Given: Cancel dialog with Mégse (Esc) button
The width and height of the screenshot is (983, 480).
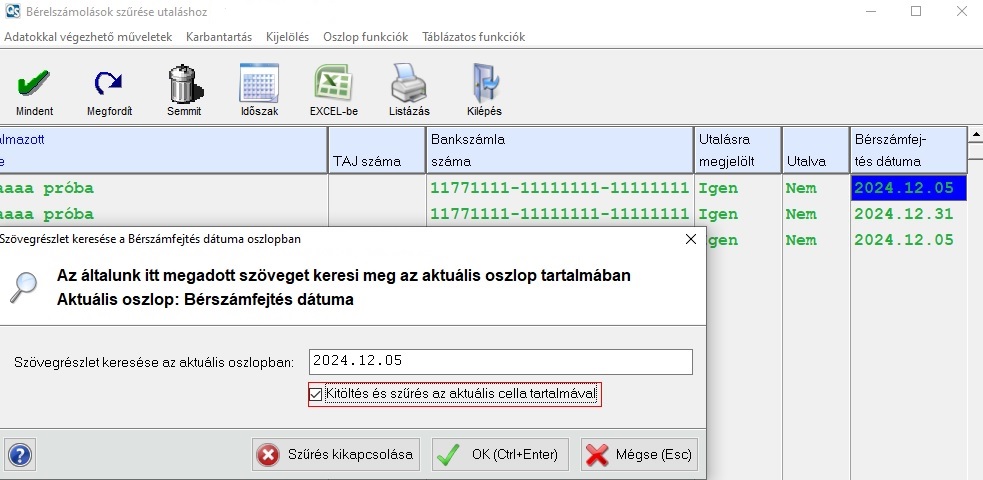Looking at the screenshot, I should 639,455.
